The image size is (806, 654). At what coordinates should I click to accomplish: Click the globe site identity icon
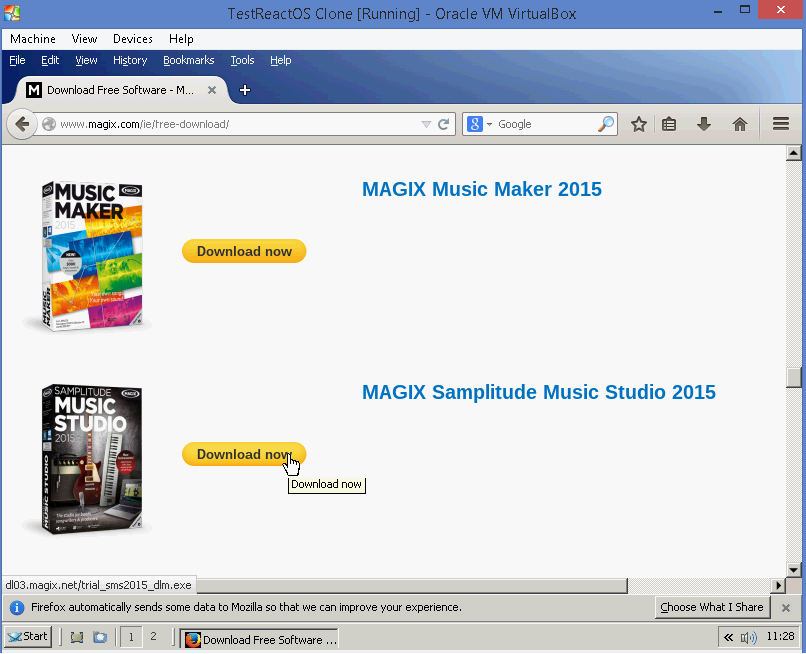(49, 124)
